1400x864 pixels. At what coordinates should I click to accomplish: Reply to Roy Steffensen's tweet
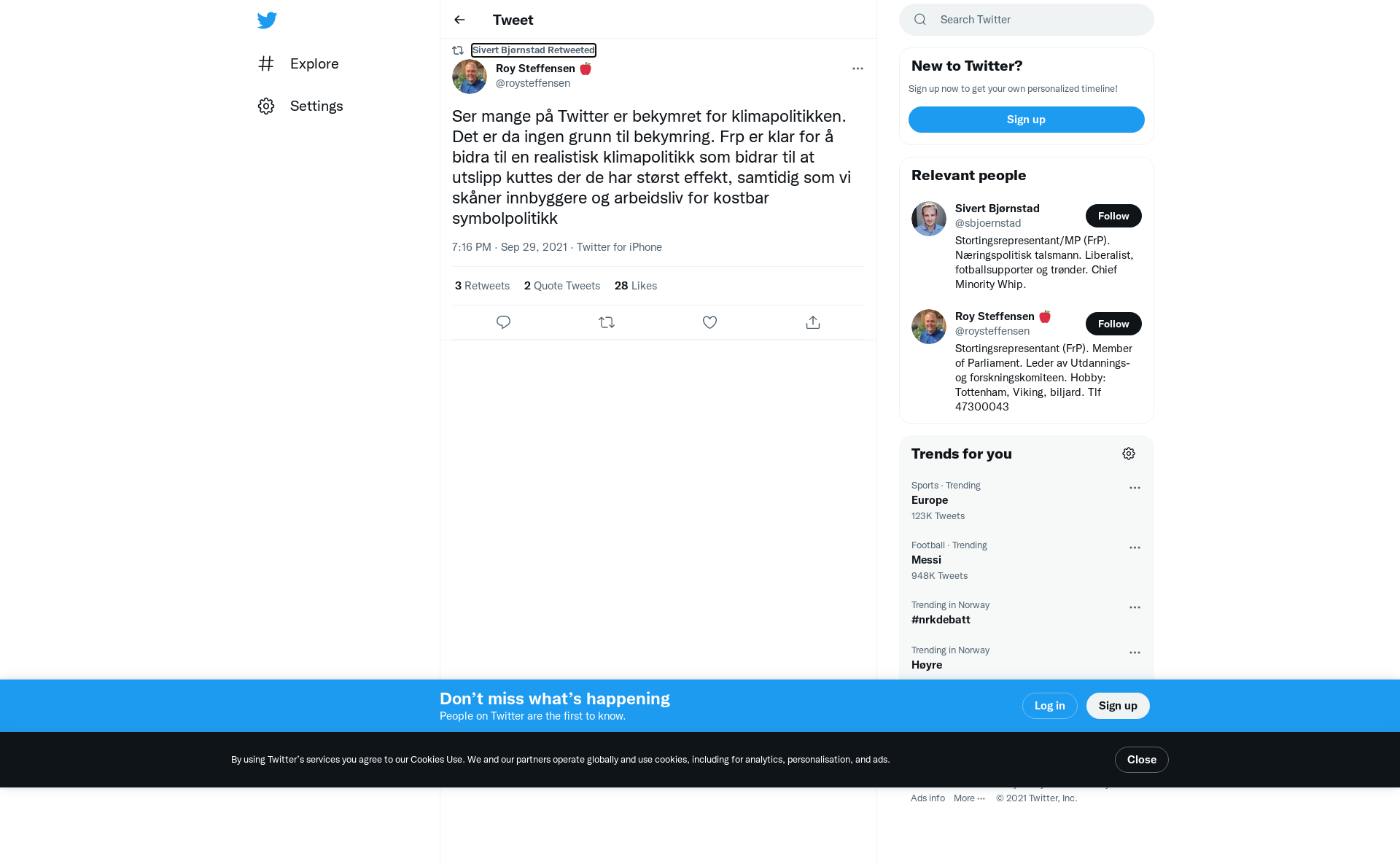[x=503, y=322]
